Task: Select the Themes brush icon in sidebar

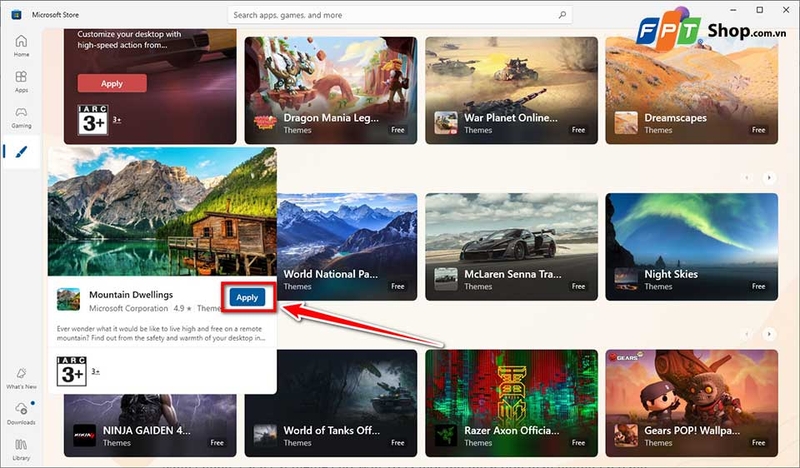Action: tap(21, 152)
